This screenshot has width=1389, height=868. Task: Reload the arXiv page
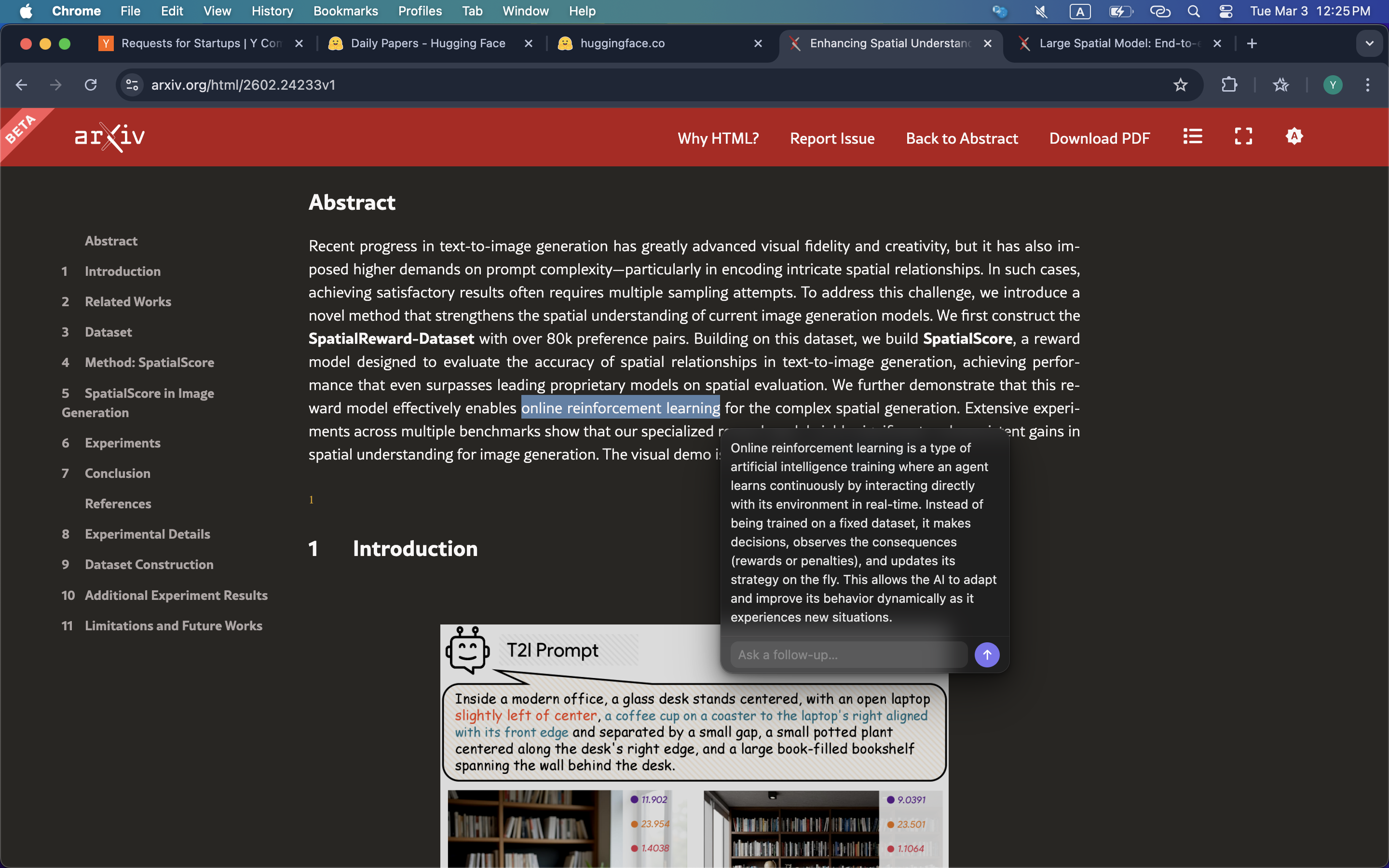pos(91,84)
